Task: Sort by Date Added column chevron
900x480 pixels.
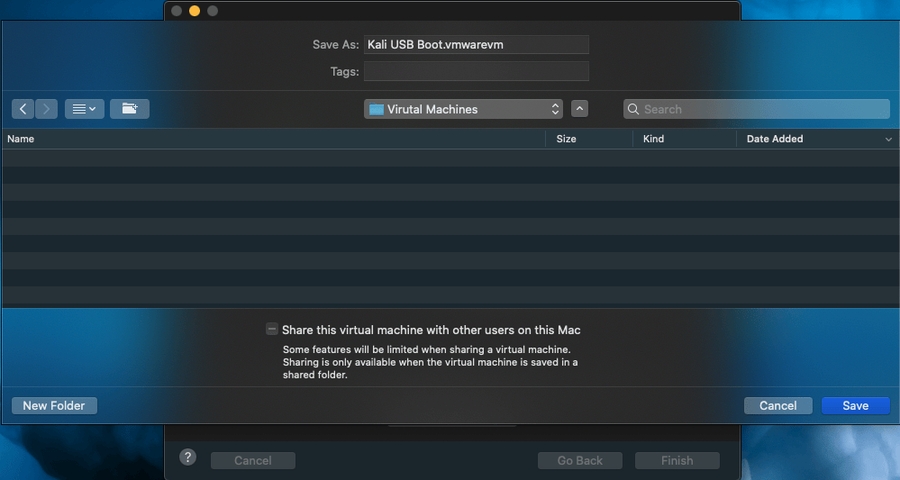Action: [888, 140]
